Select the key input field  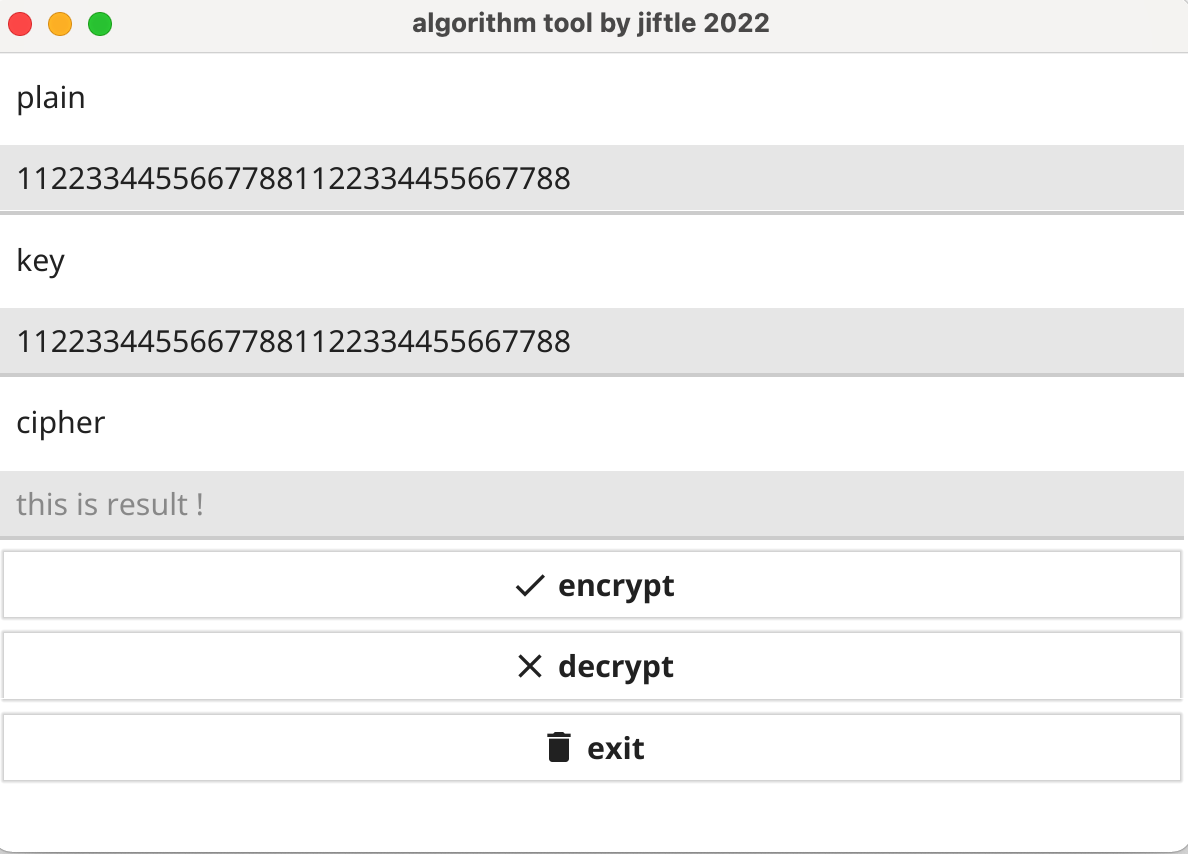pyautogui.click(x=594, y=341)
